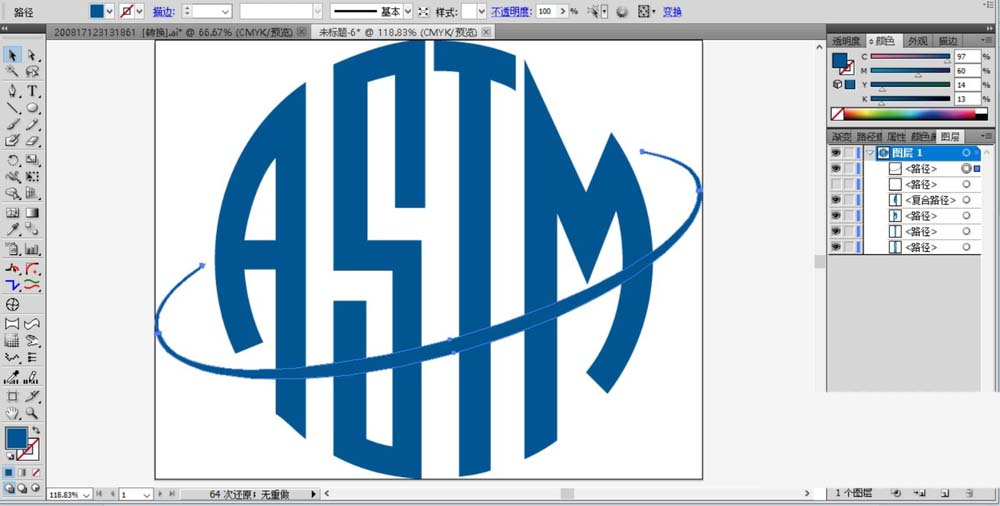Select the Blend tool
Image resolution: width=1000 pixels, height=506 pixels.
pyautogui.click(x=33, y=229)
